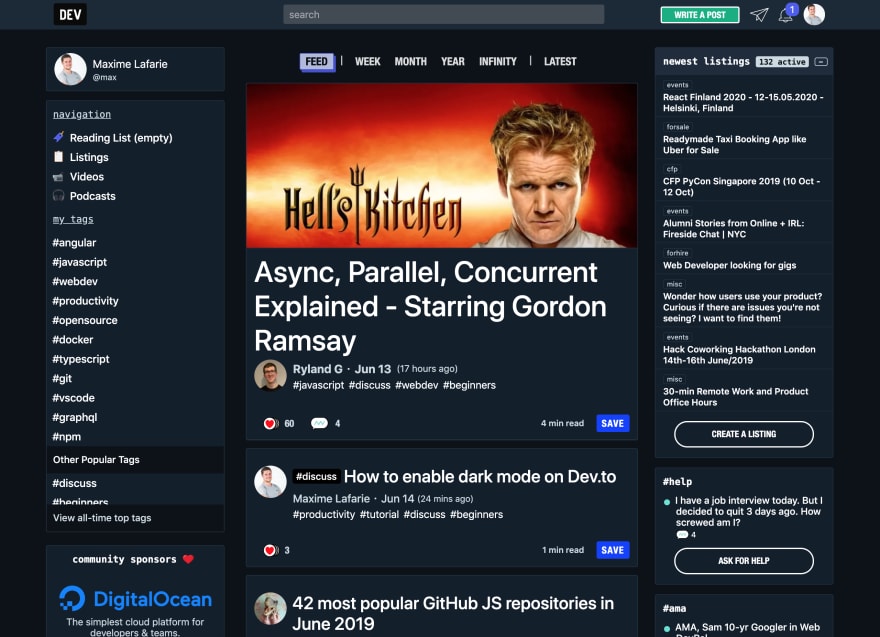This screenshot has width=880, height=637.
Task: Open the Hell's Kitchen cover image
Action: 442,166
